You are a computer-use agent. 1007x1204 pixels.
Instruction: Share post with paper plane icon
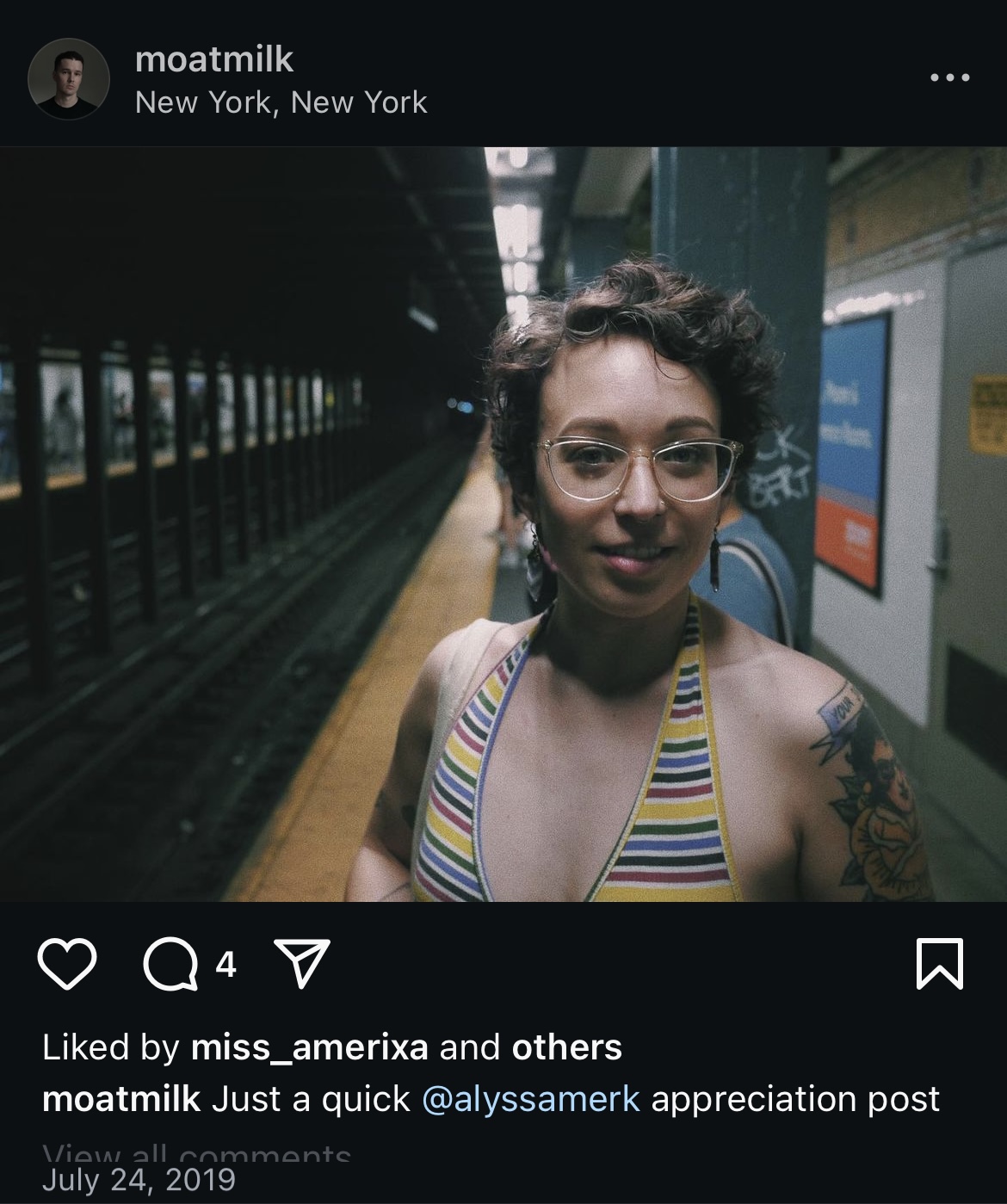(x=301, y=963)
